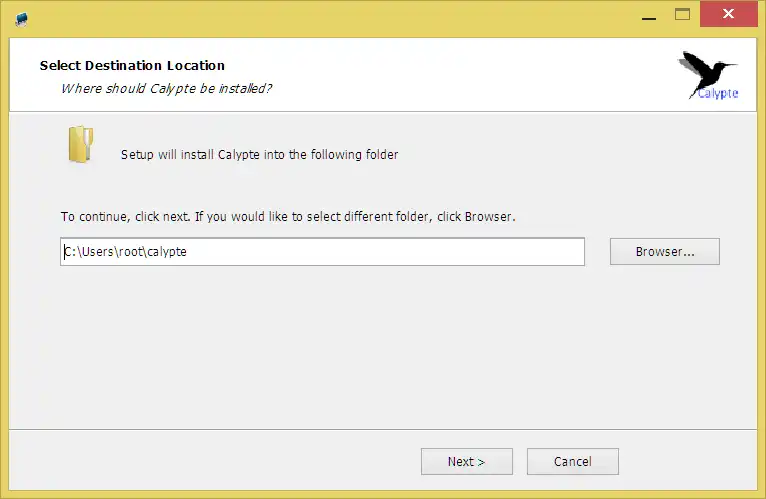Cancel the Calypte installation
The image size is (766, 499).
(572, 461)
